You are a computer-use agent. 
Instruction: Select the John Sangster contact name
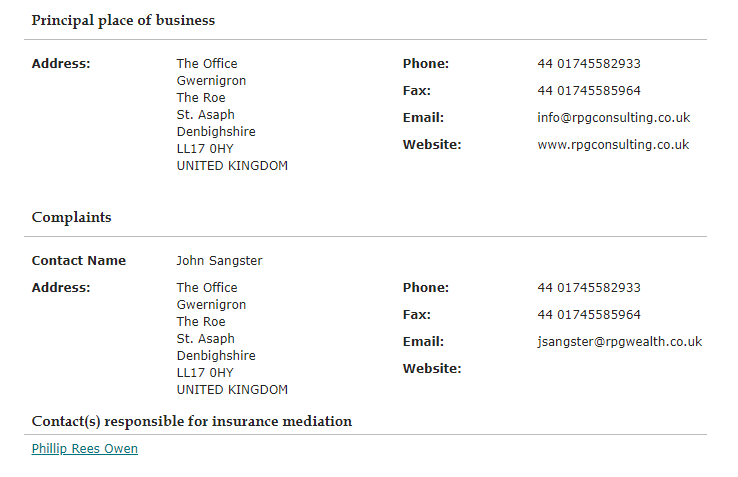click(x=219, y=261)
